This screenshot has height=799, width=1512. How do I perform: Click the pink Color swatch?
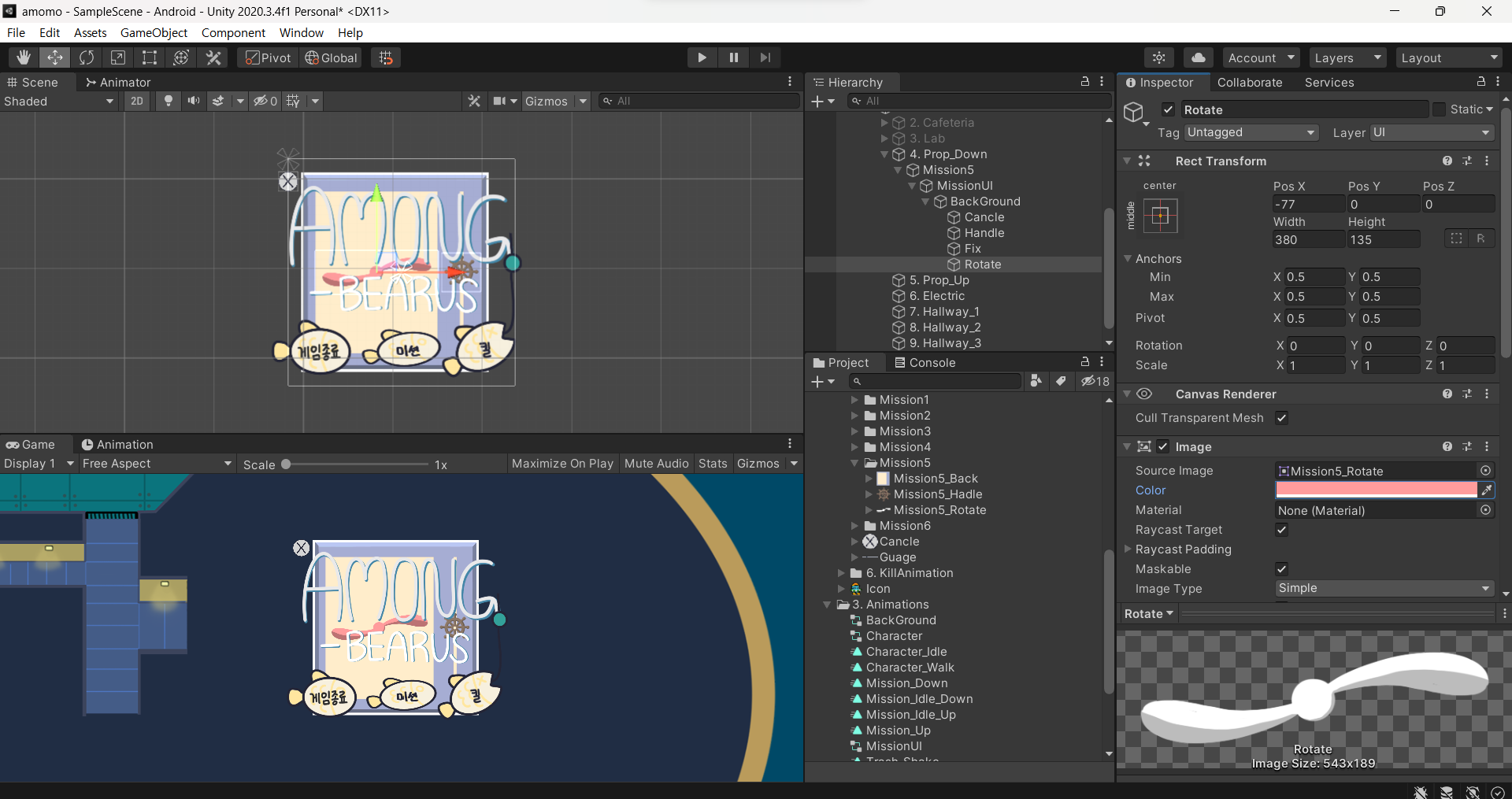click(1376, 490)
